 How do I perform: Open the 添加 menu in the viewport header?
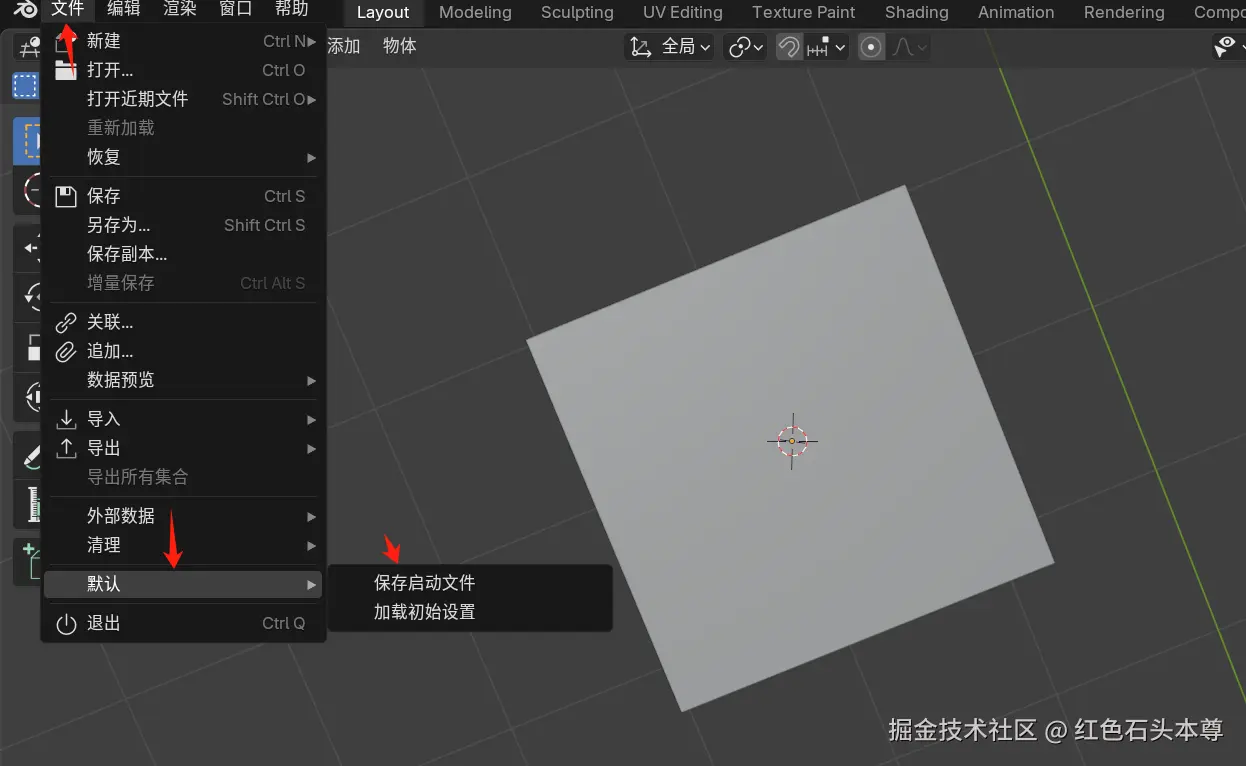pyautogui.click(x=344, y=46)
